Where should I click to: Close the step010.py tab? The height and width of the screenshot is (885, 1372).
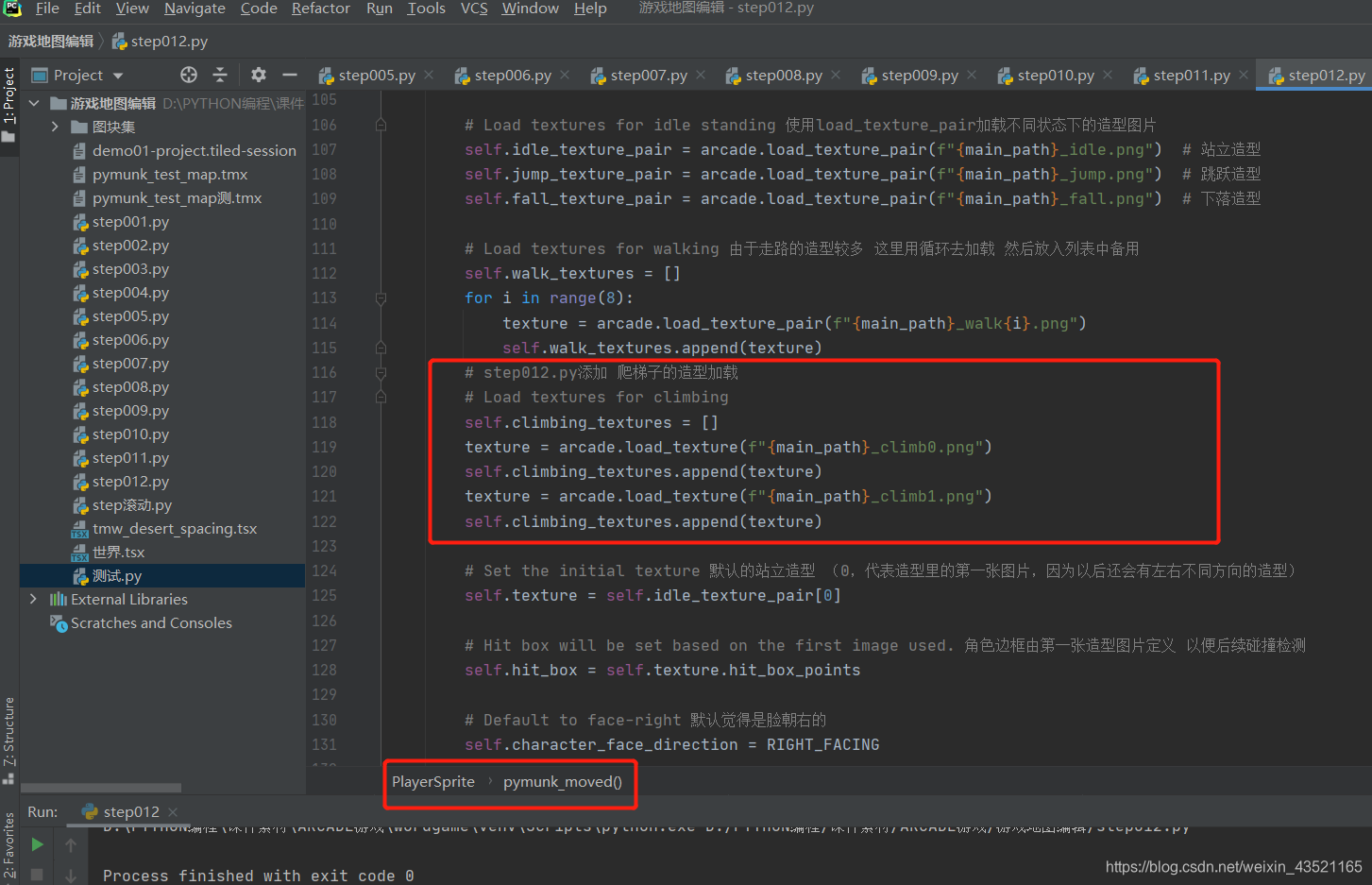click(1108, 75)
